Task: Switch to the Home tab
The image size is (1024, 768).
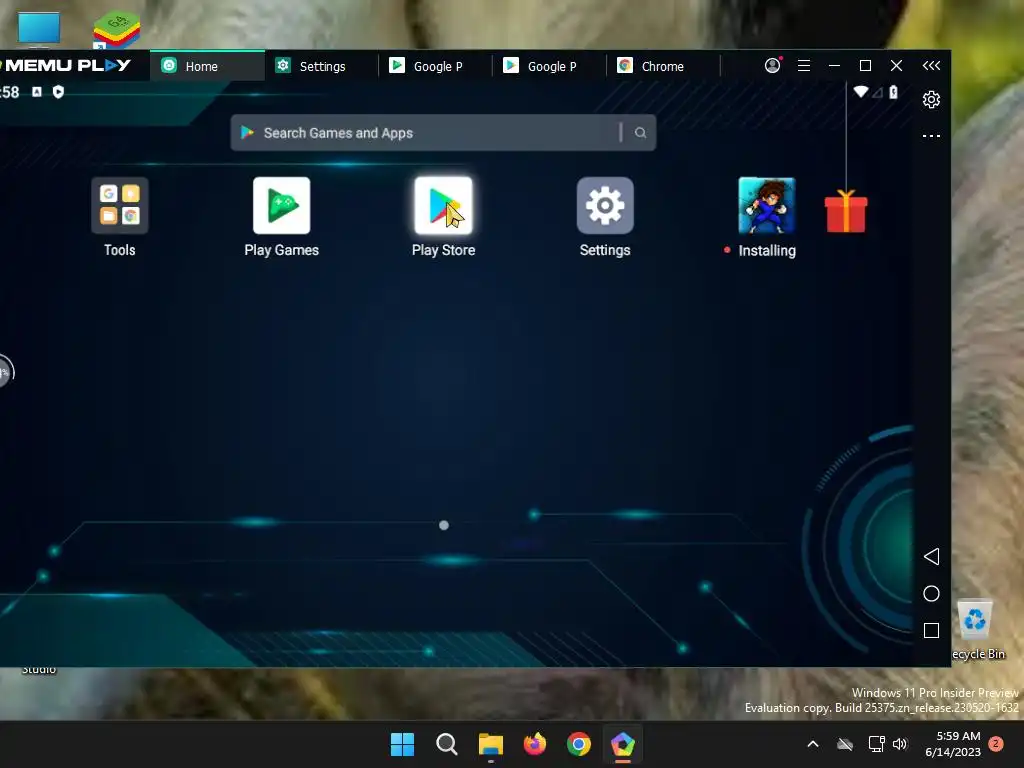Action: (x=208, y=65)
